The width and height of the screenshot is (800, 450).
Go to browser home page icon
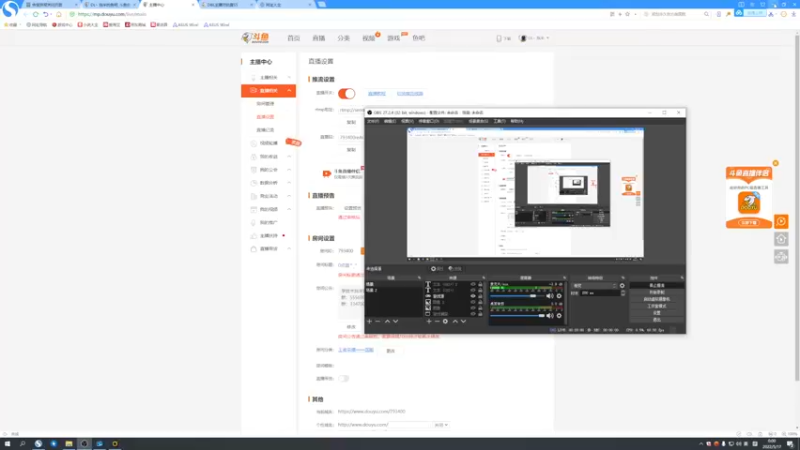coord(59,14)
